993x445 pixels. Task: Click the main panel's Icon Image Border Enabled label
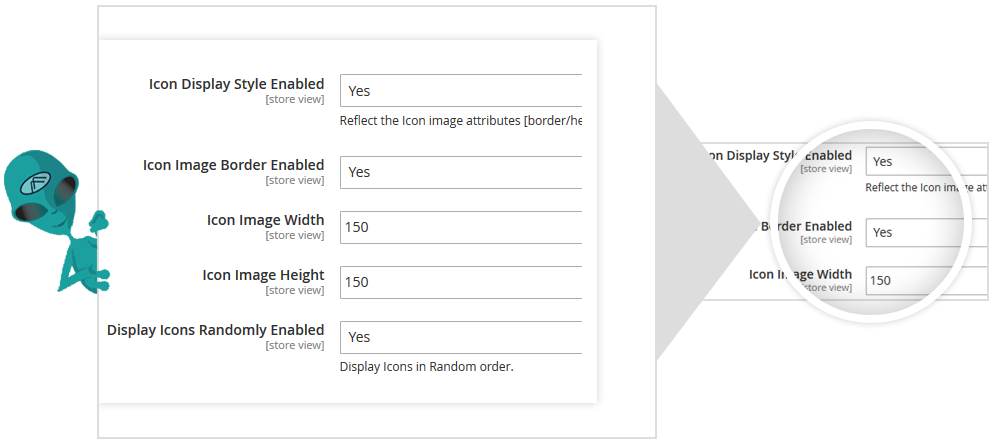tap(233, 165)
